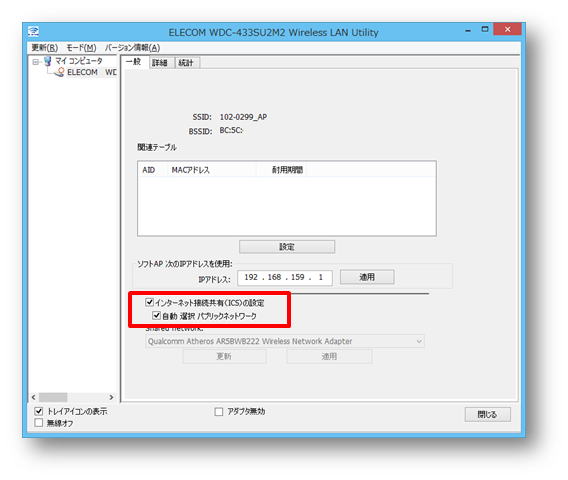Open the 更新(R) menu
The image size is (568, 480).
coord(45,48)
